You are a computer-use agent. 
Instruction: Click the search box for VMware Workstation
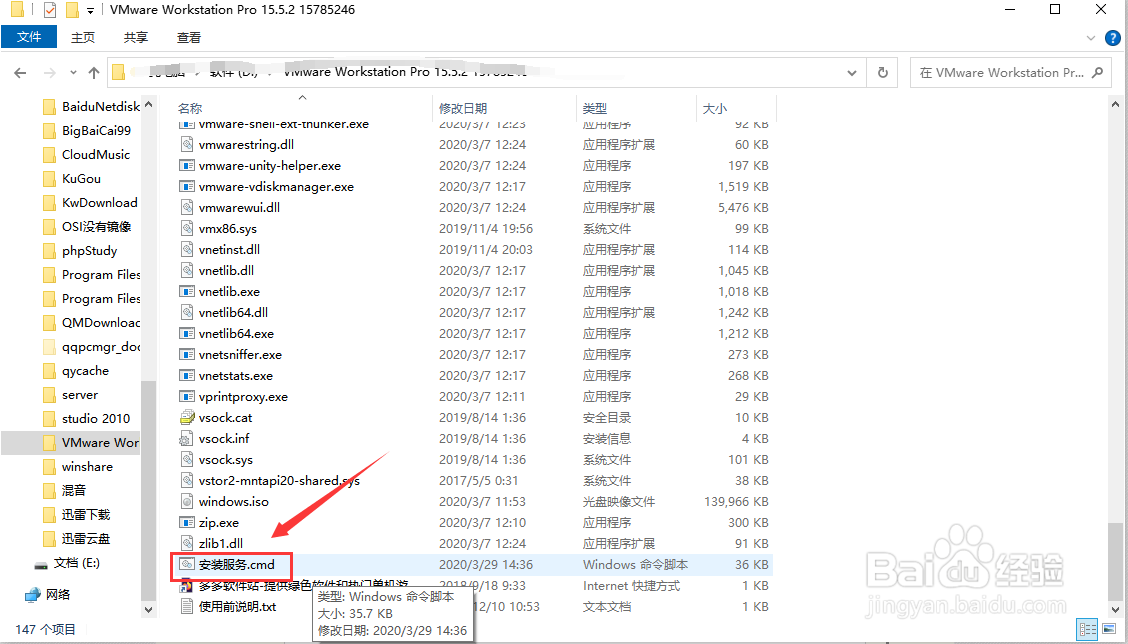point(1010,73)
